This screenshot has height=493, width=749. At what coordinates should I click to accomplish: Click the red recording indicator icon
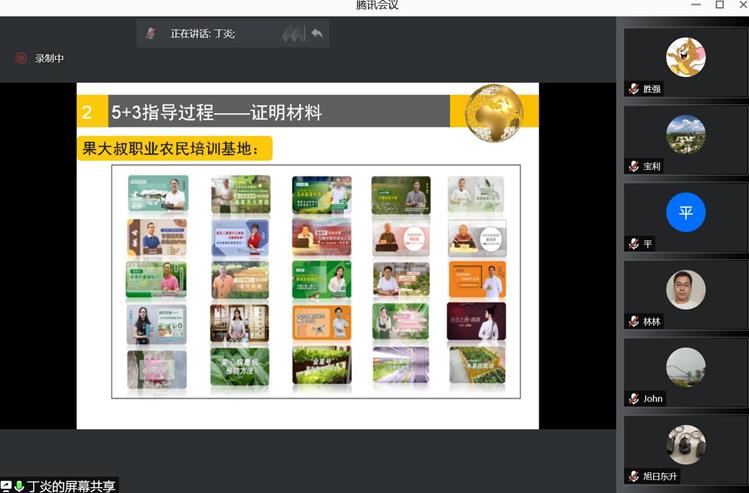[x=20, y=58]
